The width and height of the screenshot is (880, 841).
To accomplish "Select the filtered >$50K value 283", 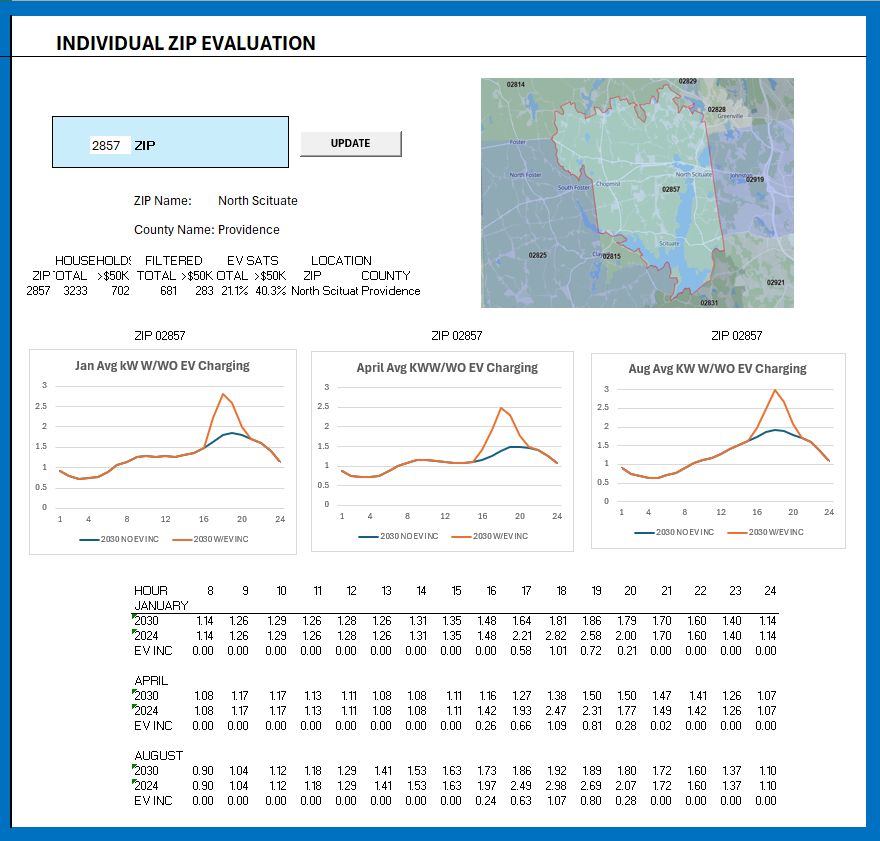I will coord(204,291).
